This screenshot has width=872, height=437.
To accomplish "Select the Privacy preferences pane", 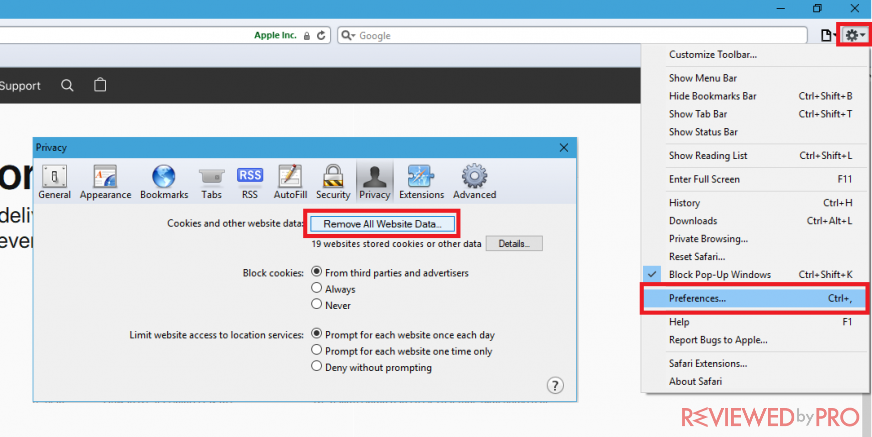I will point(374,182).
